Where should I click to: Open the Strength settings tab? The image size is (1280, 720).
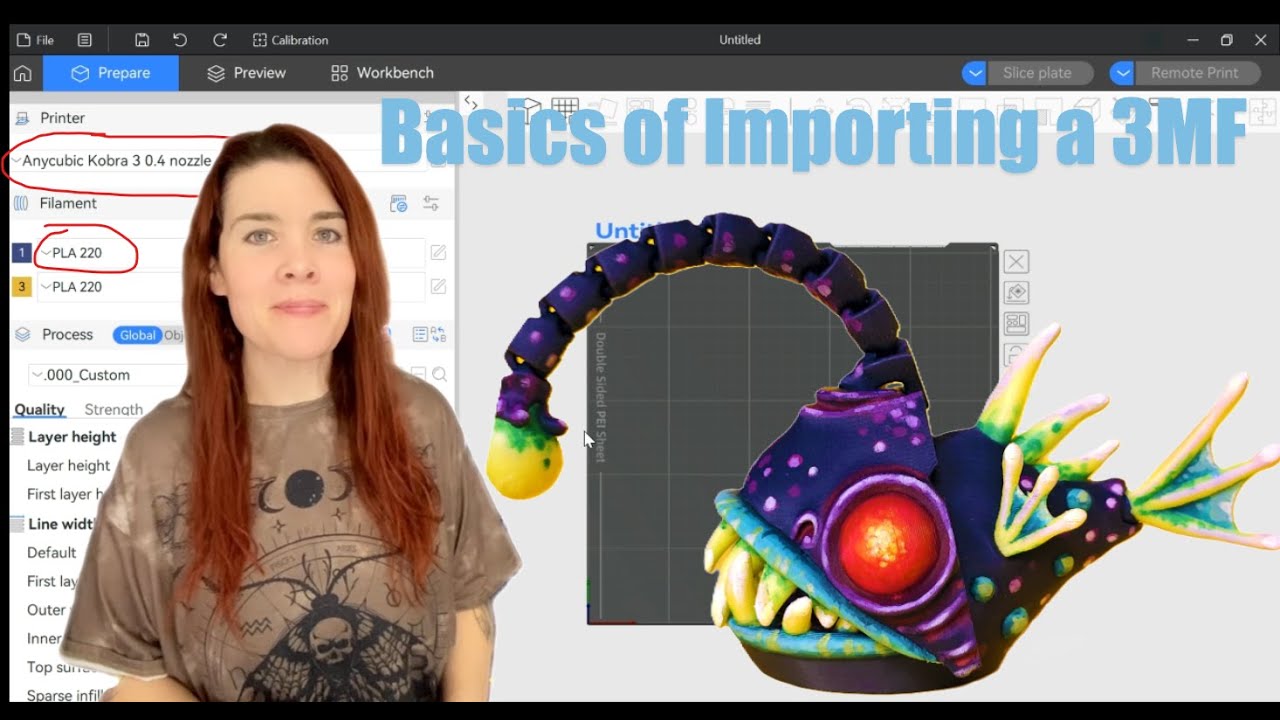click(x=113, y=410)
